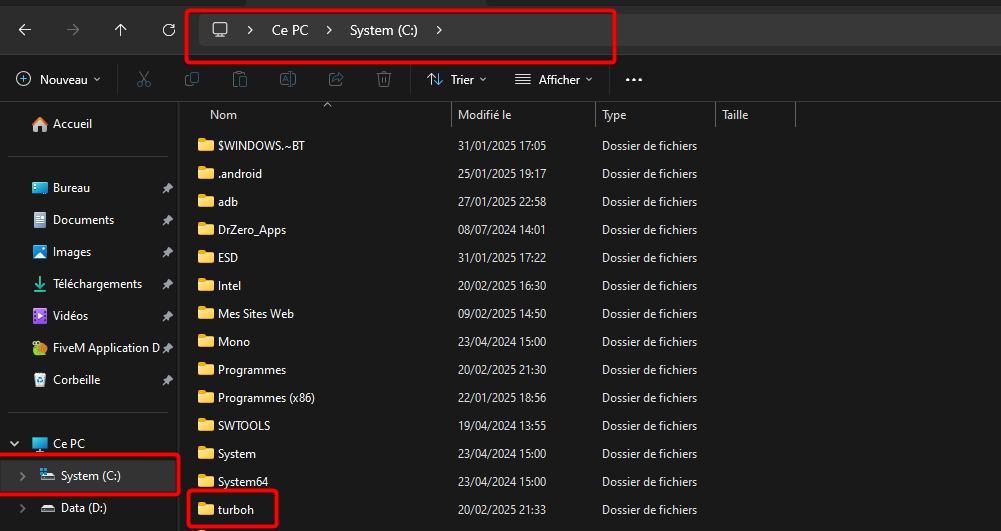Go back with the back arrow

pos(25,30)
